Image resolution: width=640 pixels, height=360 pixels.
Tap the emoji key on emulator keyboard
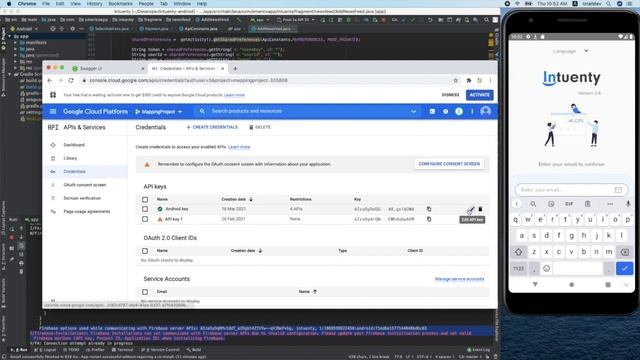(x=547, y=268)
